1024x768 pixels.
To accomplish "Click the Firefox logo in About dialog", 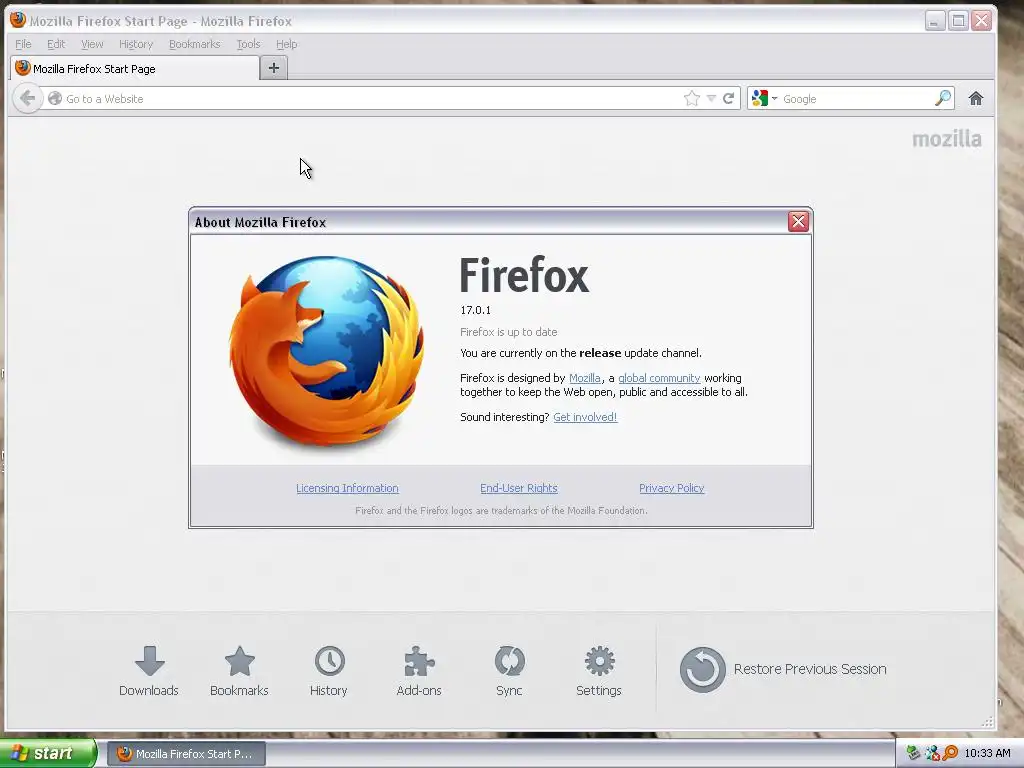I will pos(327,351).
